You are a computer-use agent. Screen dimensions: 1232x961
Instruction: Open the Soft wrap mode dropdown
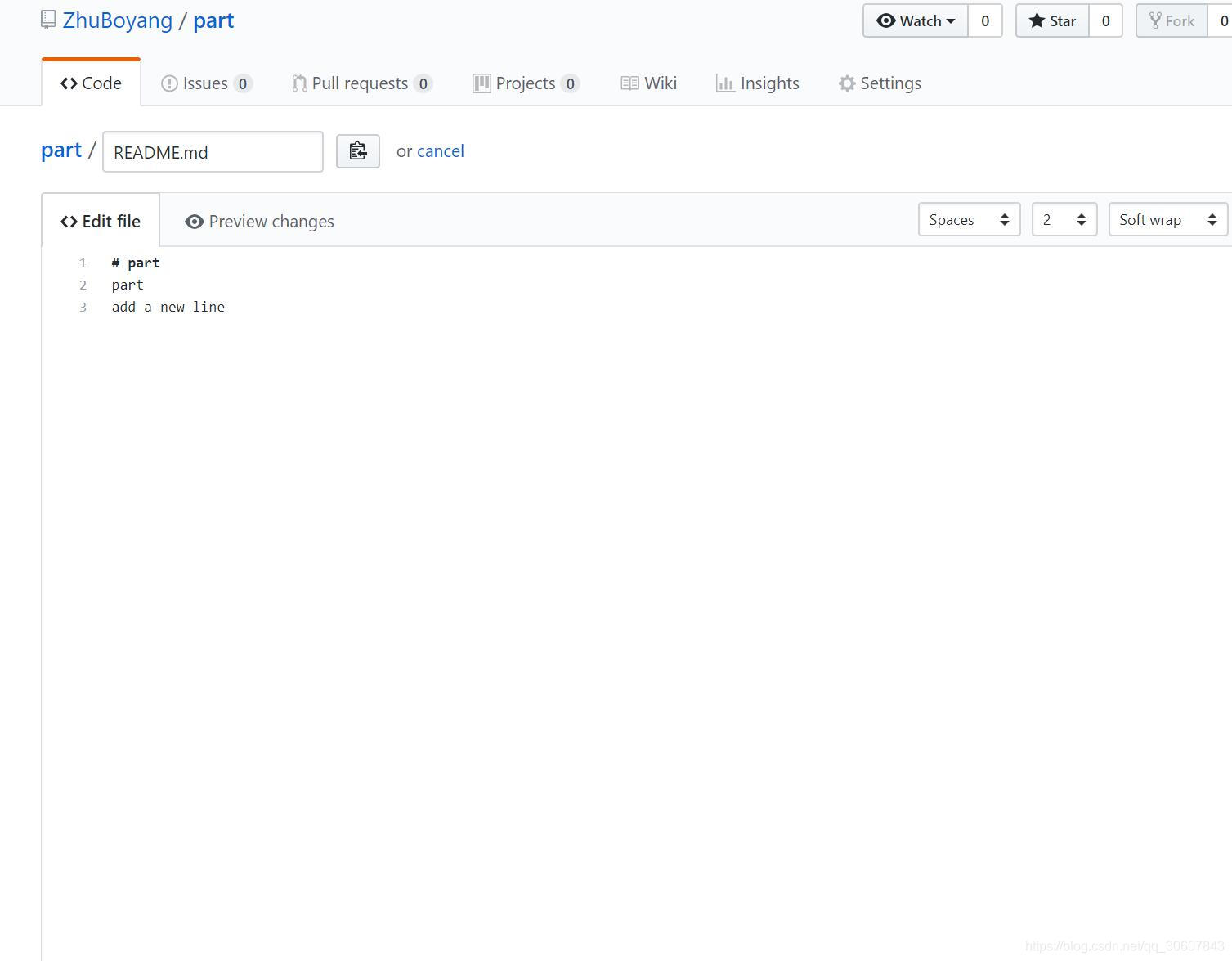coord(1168,220)
